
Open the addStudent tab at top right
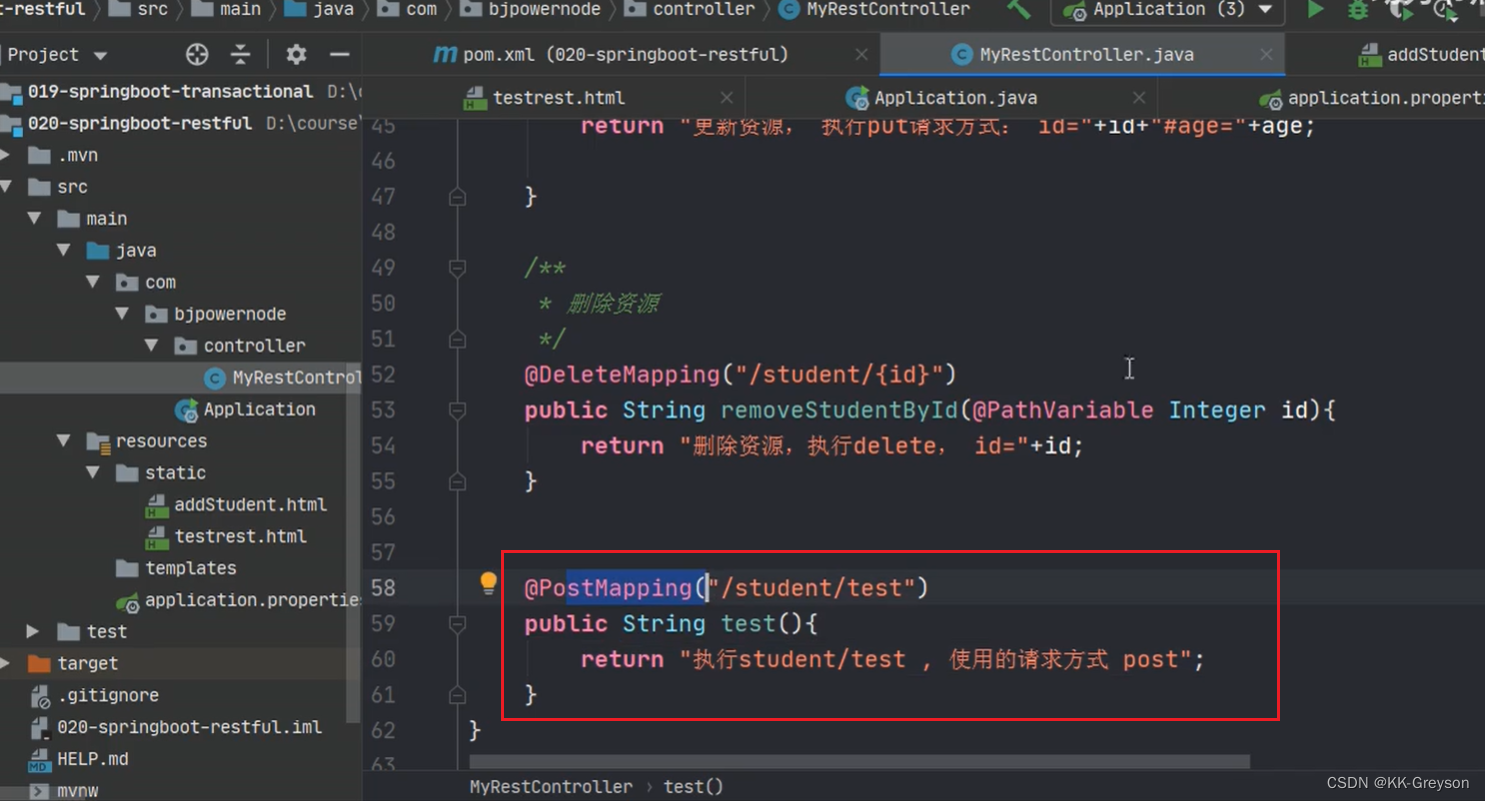(1421, 55)
